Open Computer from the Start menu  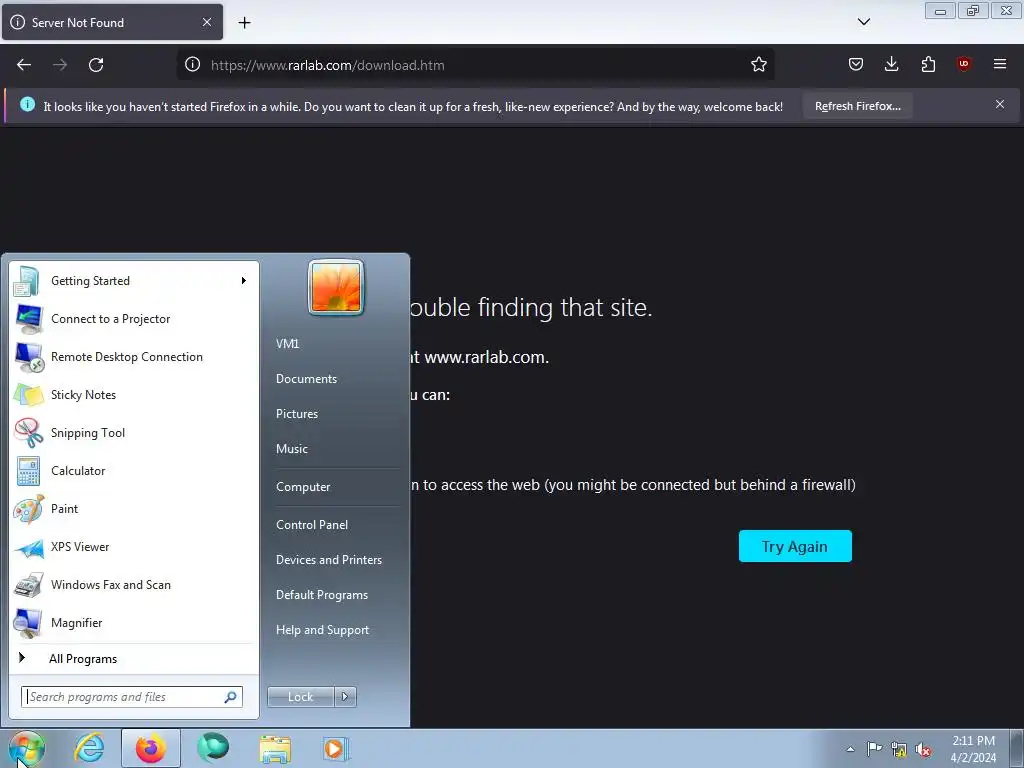coord(303,487)
